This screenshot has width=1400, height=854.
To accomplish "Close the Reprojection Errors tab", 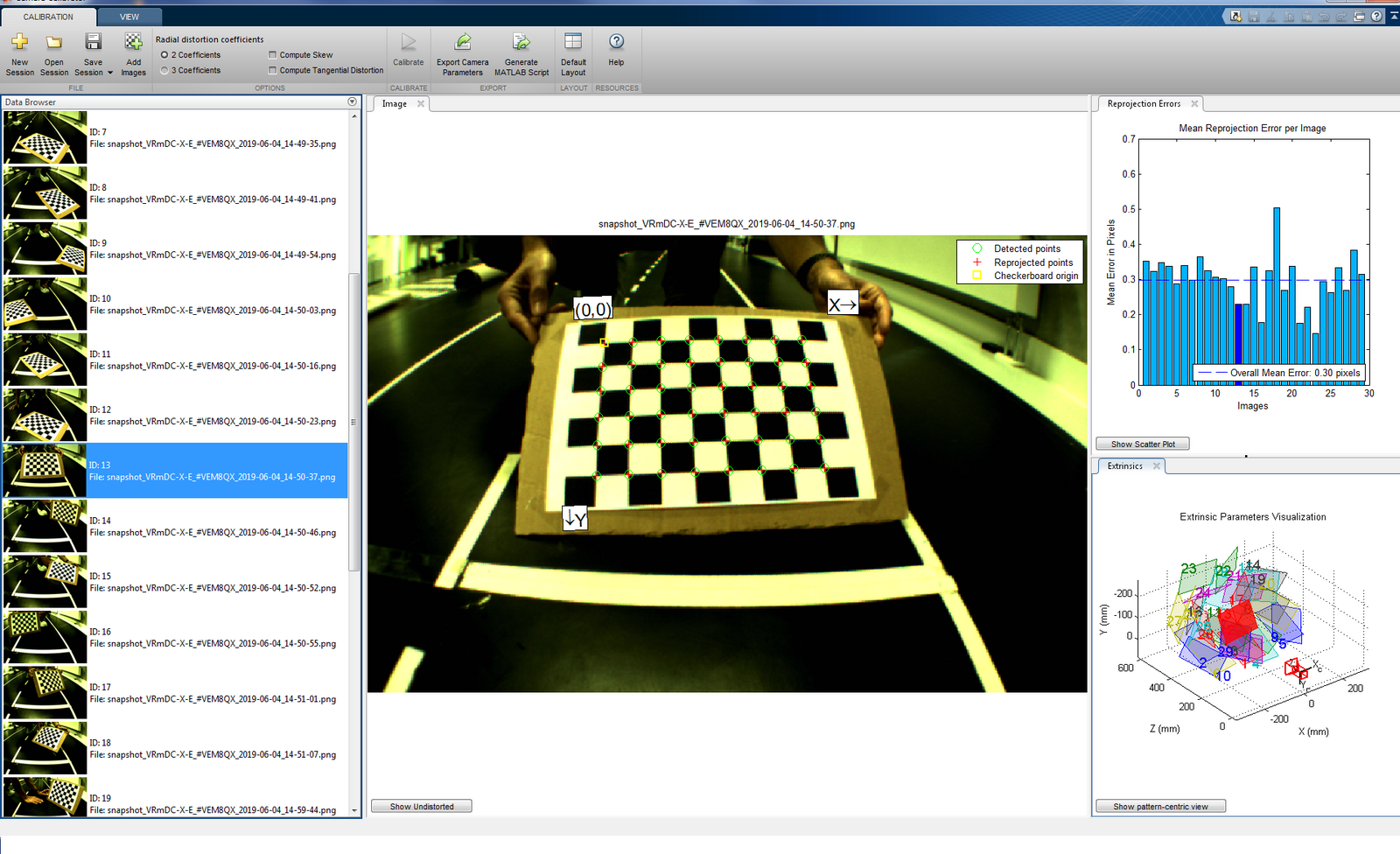I will 1194,104.
